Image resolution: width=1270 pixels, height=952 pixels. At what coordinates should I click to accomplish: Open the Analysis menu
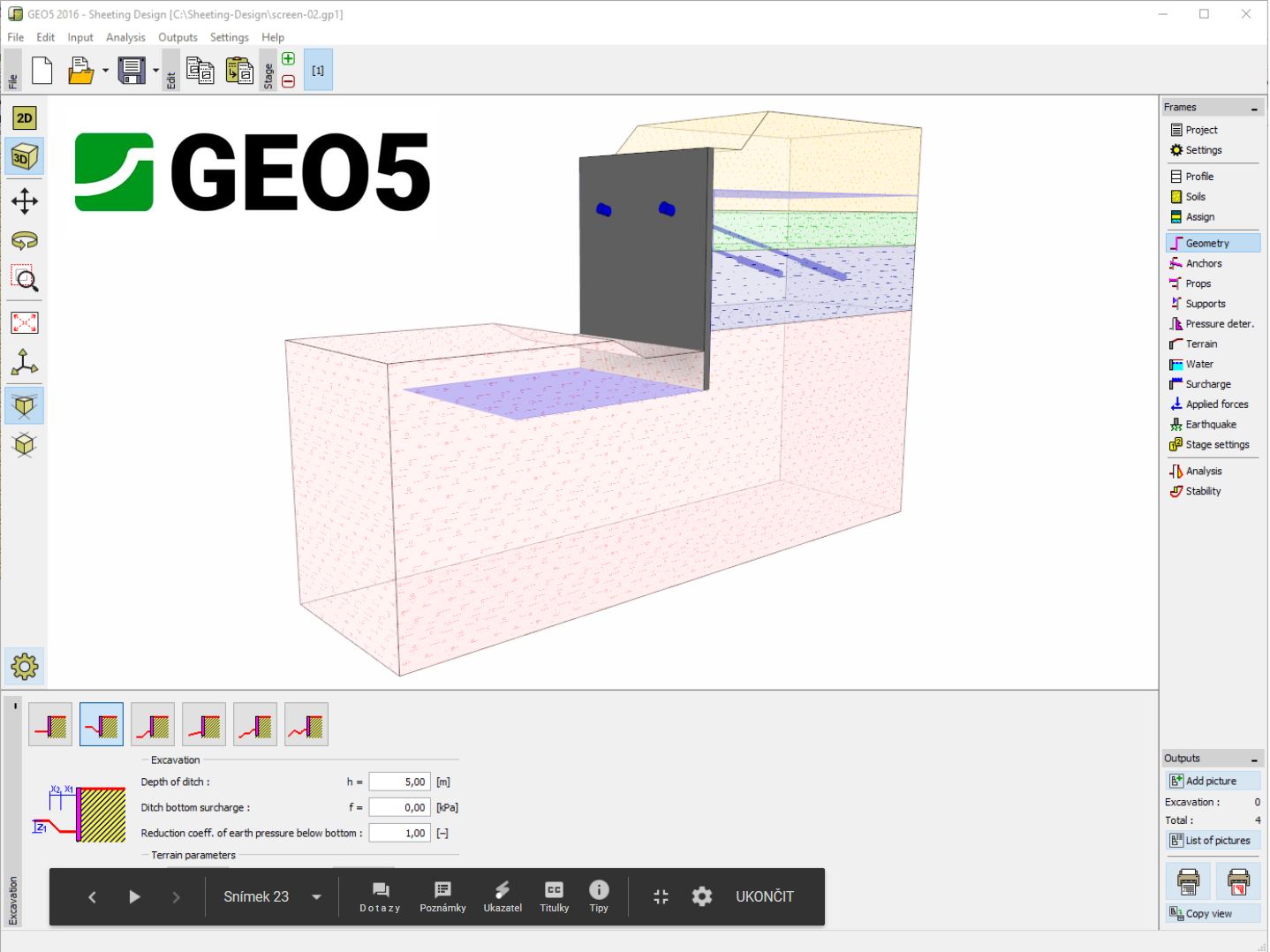[125, 37]
